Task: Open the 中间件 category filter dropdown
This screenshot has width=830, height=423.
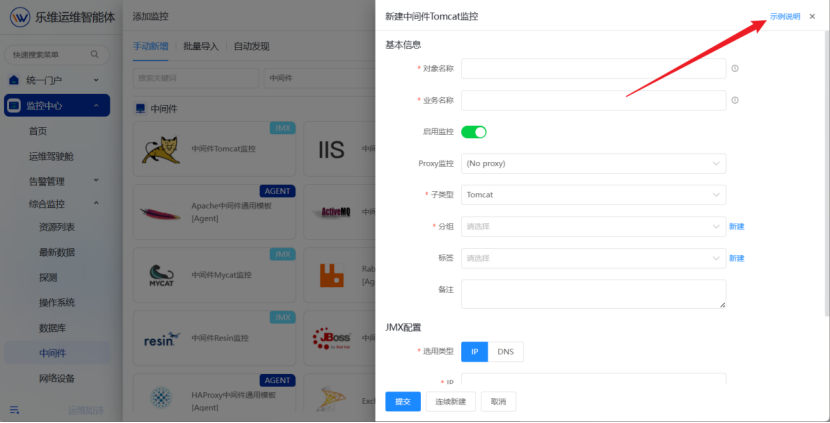Action: (319, 78)
